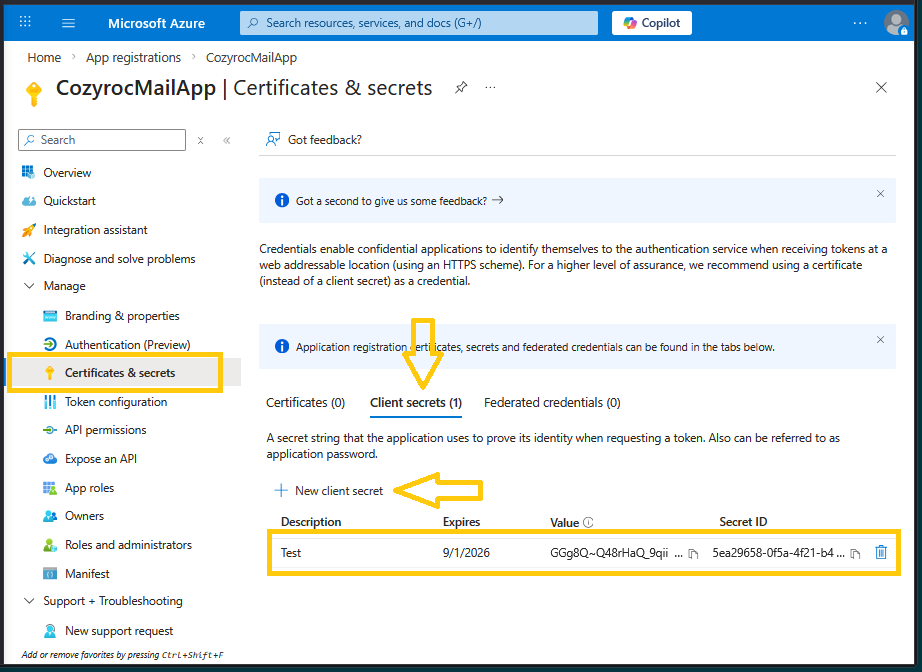Collapse the sidebar navigation pane
Image resolution: width=922 pixels, height=672 pixels.
click(227, 141)
